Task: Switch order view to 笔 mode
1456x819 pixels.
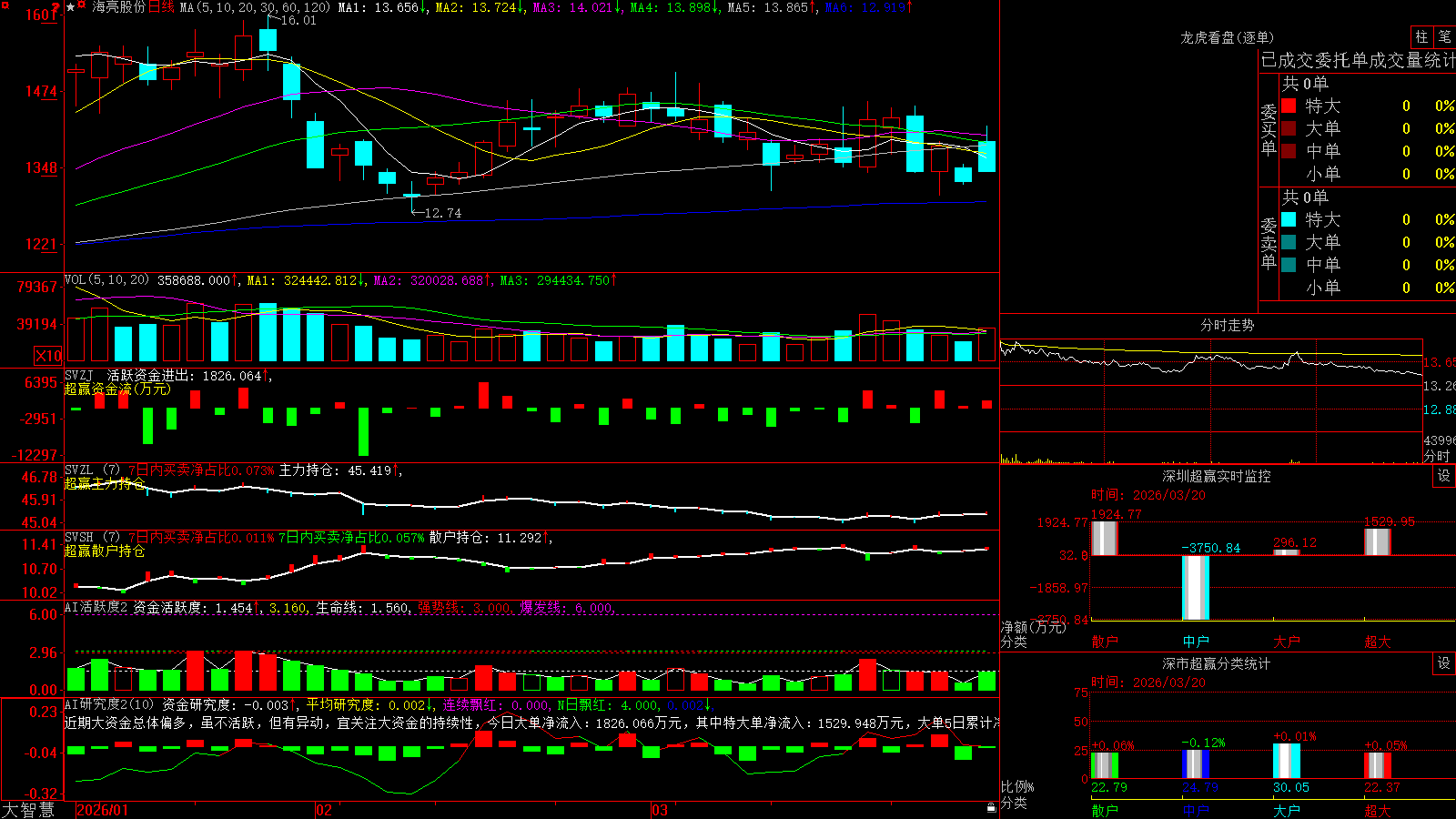Action: point(1445,37)
